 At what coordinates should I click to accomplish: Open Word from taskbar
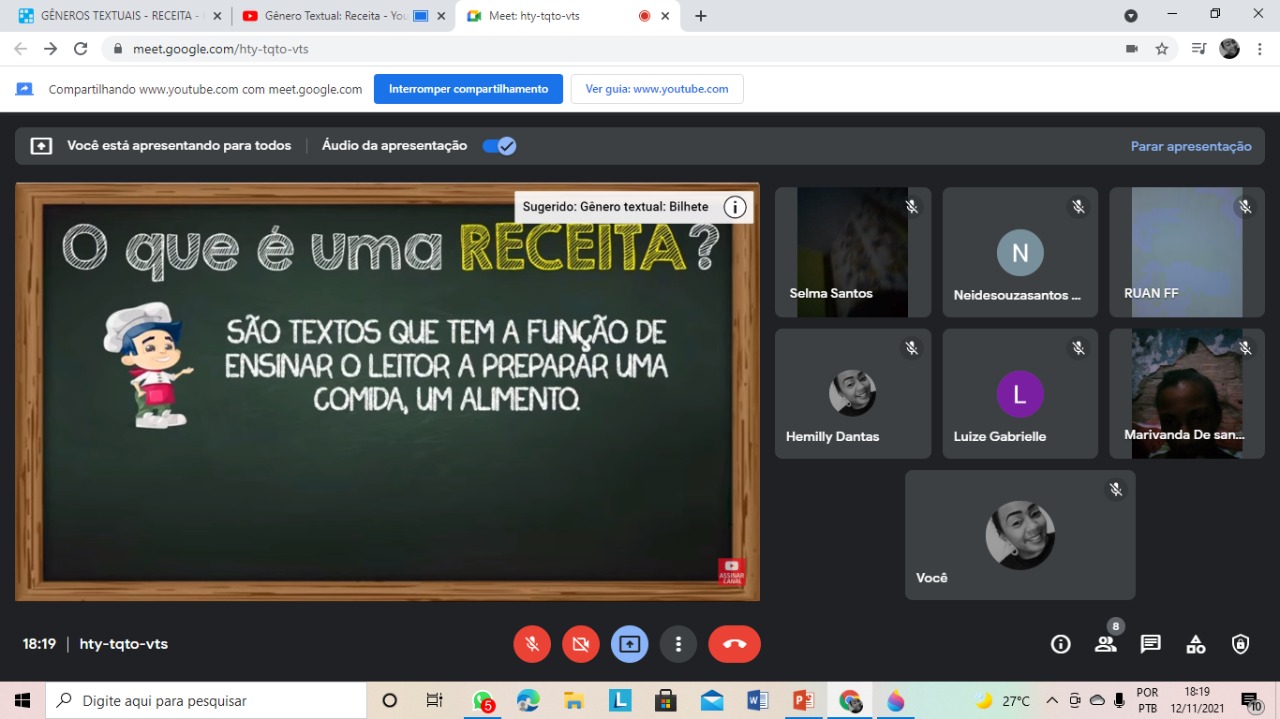[757, 700]
